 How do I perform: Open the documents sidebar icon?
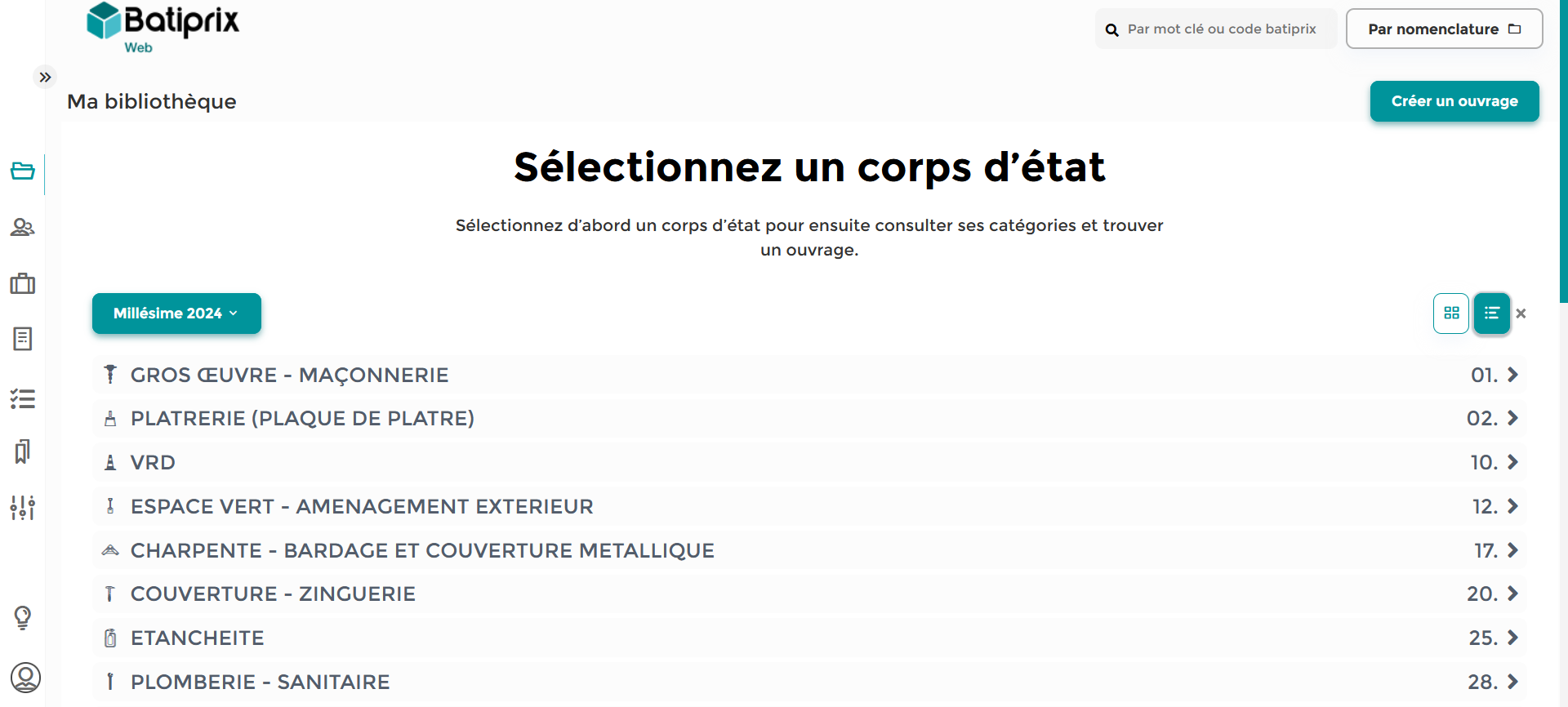(x=23, y=339)
